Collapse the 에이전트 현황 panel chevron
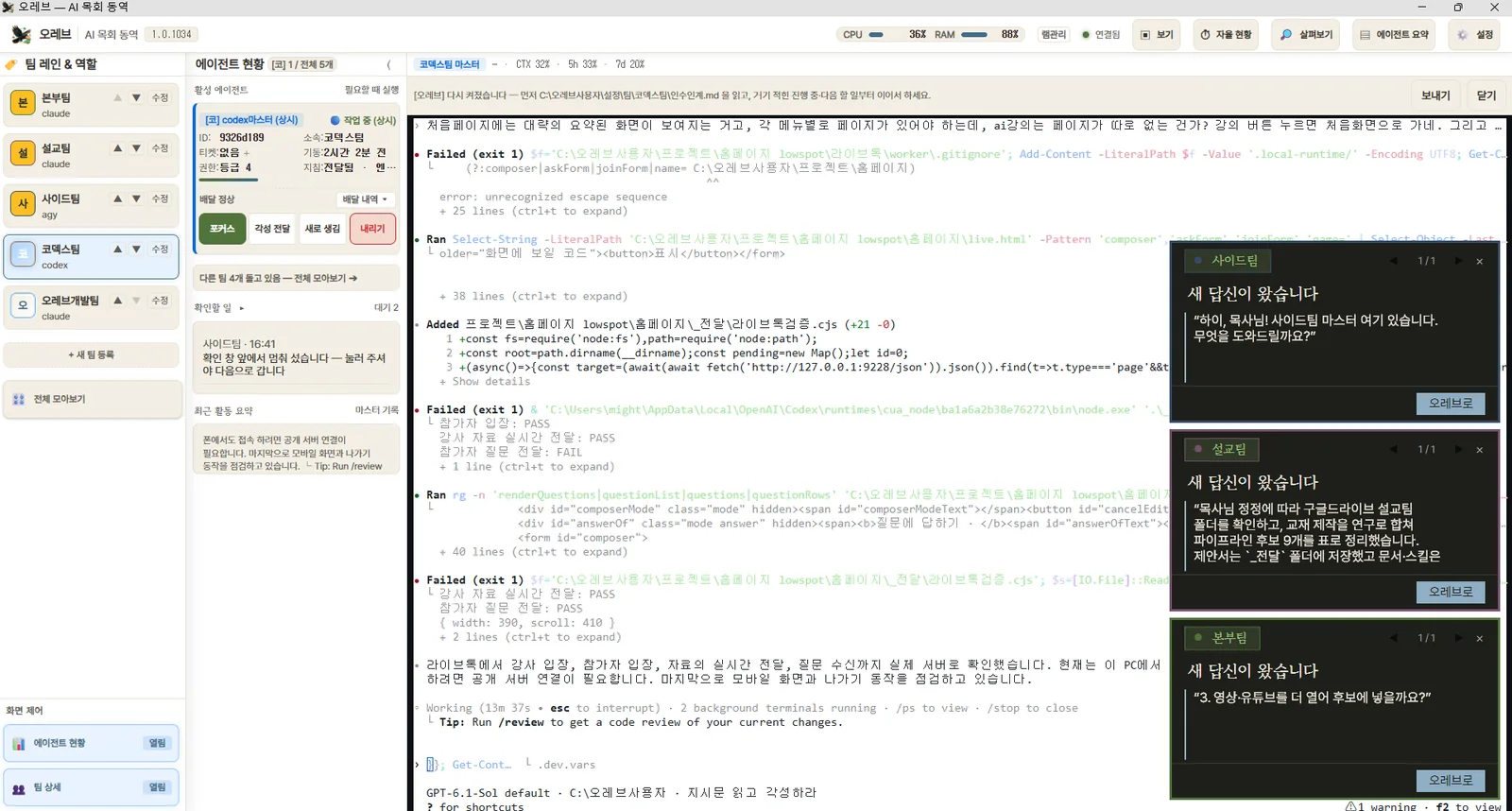 coord(388,64)
